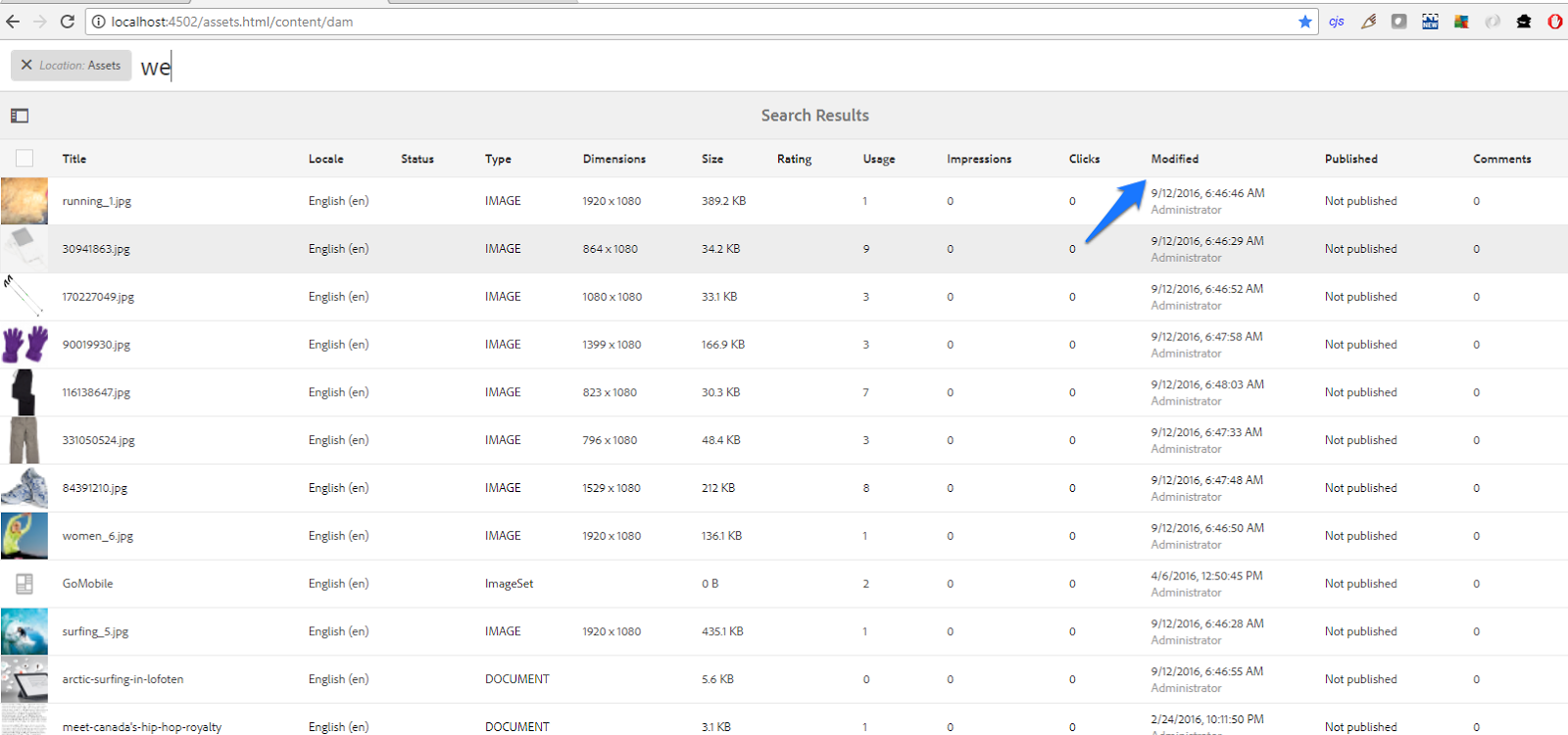Toggle the side rail panel icon
The width and height of the screenshot is (1568, 735).
(x=20, y=116)
